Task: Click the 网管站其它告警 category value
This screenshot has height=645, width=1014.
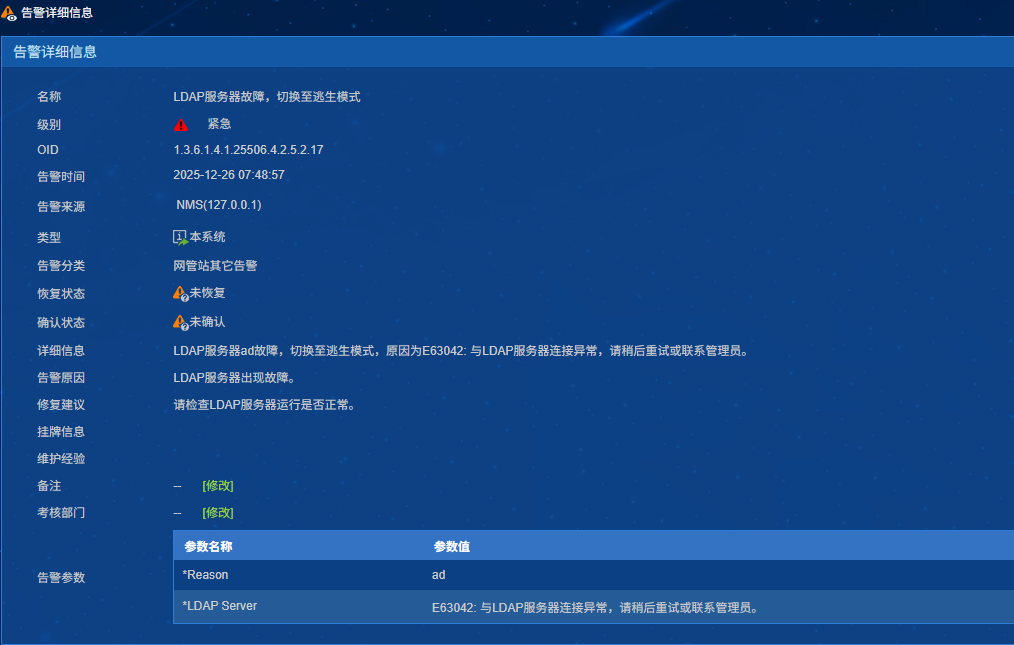Action: 215,266
